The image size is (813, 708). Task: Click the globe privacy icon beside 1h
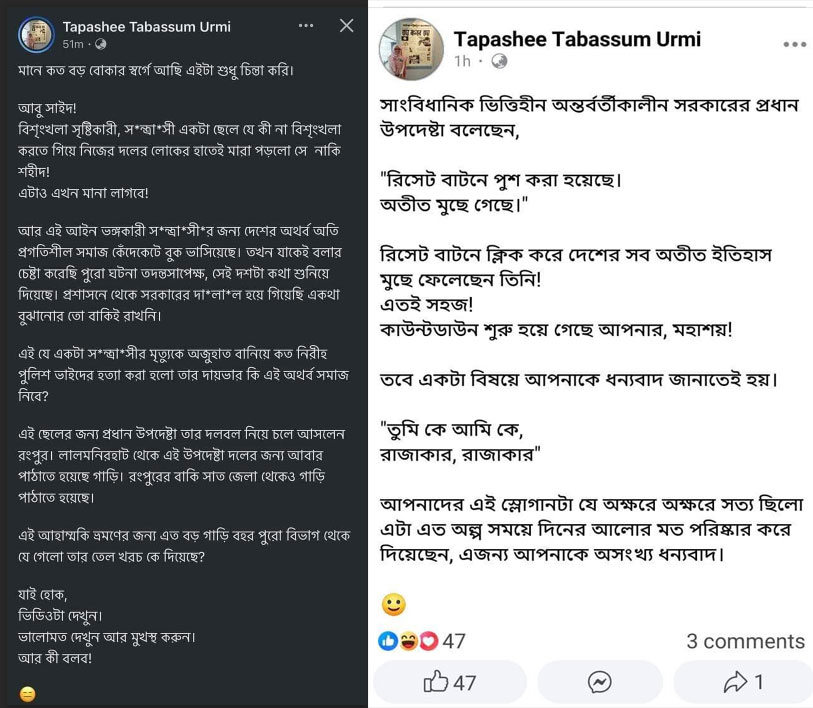click(x=499, y=62)
